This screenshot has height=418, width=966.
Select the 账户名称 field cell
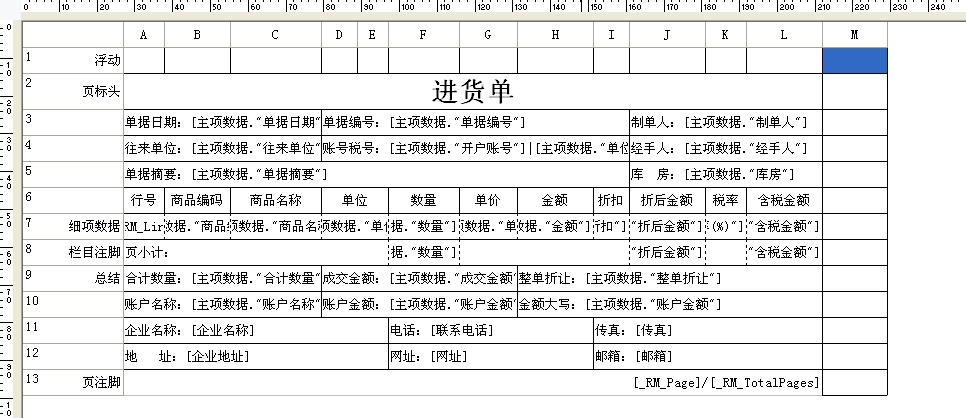click(222, 304)
